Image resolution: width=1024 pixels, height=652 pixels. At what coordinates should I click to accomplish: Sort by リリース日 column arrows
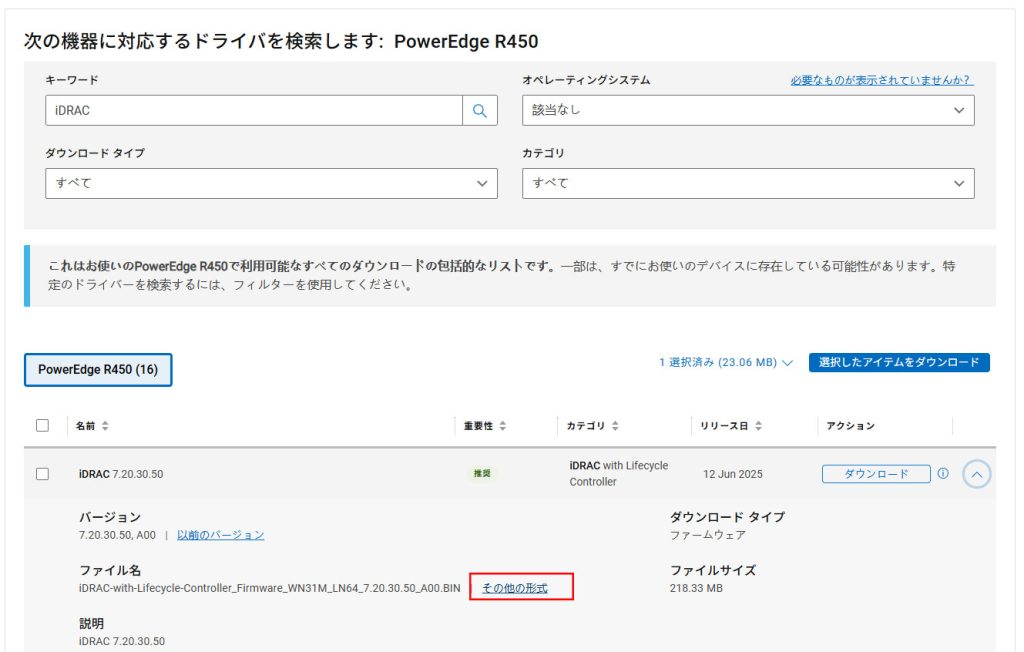[x=758, y=426]
